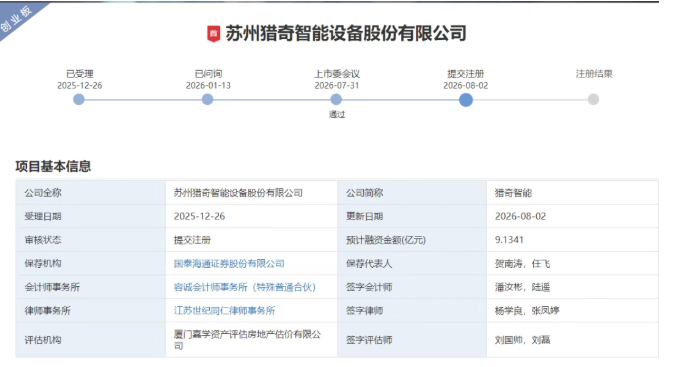674x367 pixels.
Task: Click the 签字评估师 value 刘国帅，刘磊
Action: point(522,340)
